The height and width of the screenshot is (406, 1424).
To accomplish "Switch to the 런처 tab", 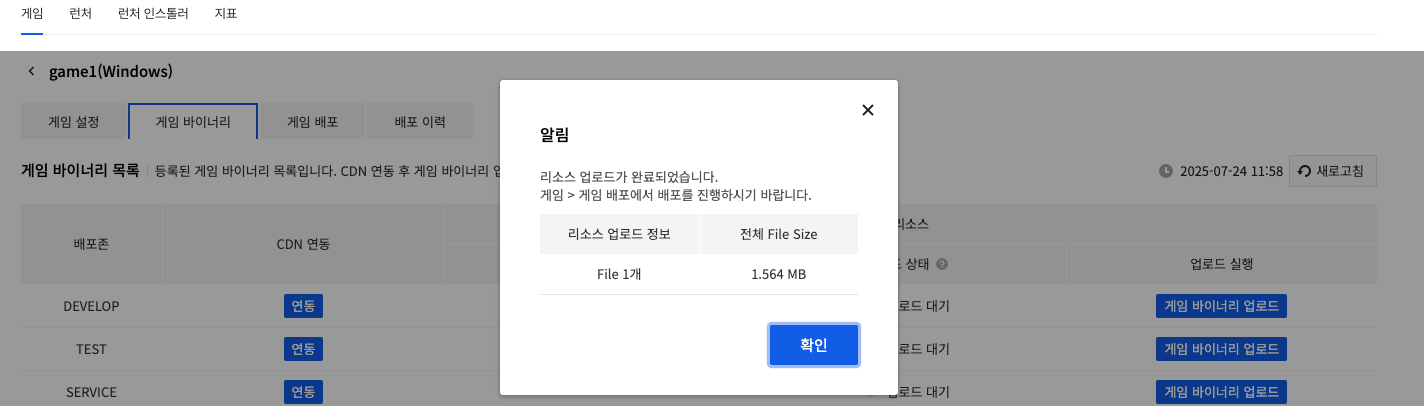I will pyautogui.click(x=81, y=15).
